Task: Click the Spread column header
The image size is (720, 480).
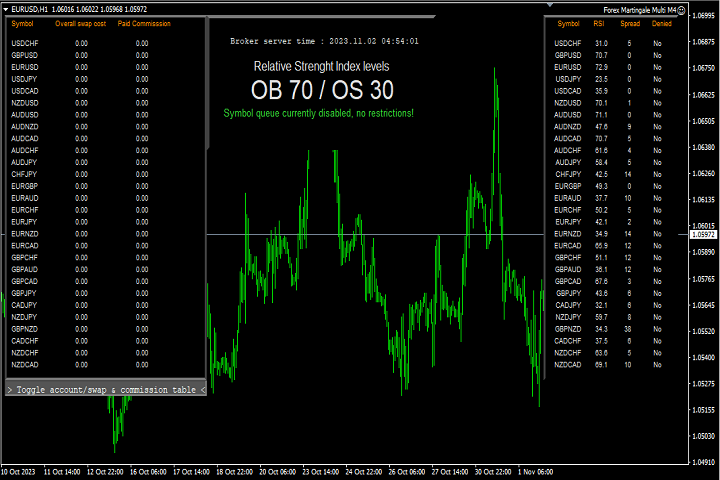Action: coord(630,23)
